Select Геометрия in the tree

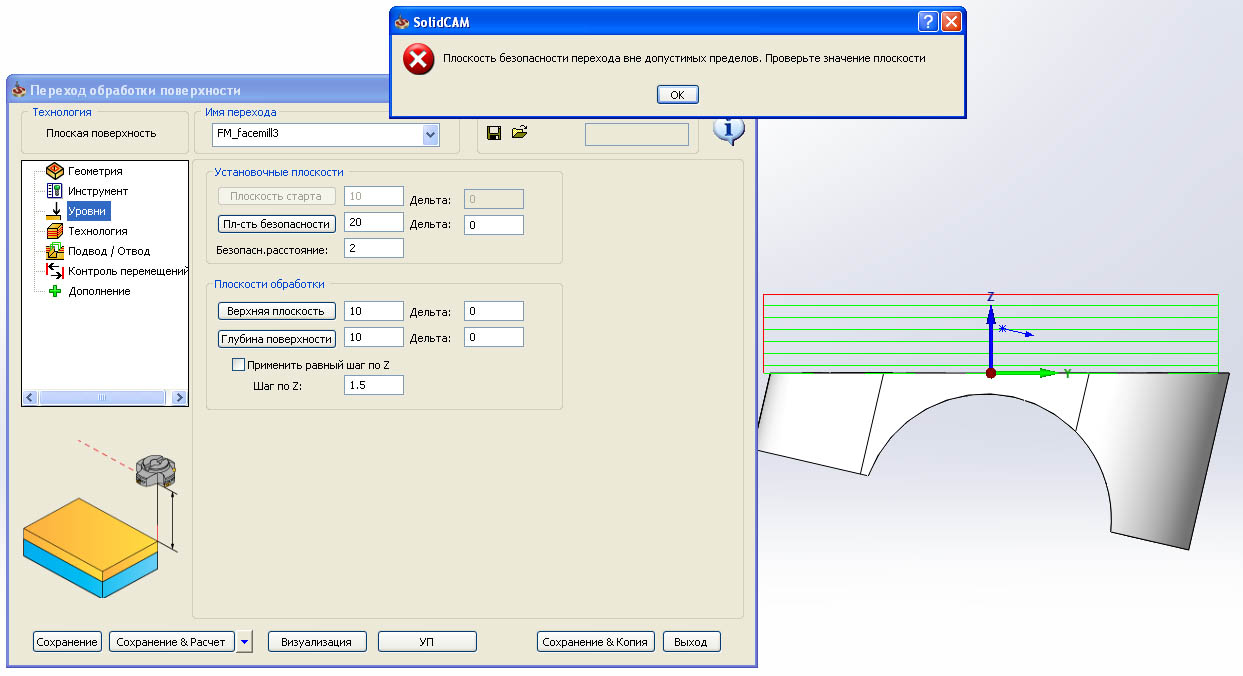click(x=95, y=171)
